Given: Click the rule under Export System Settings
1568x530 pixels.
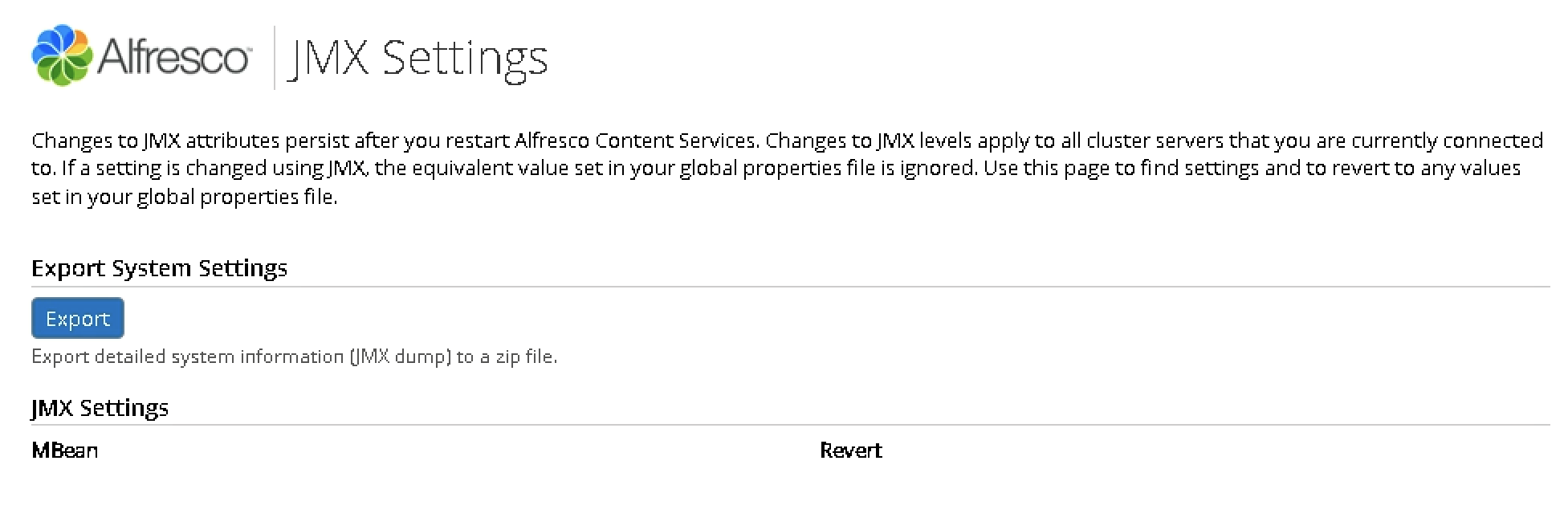Looking at the screenshot, I should point(791,286).
